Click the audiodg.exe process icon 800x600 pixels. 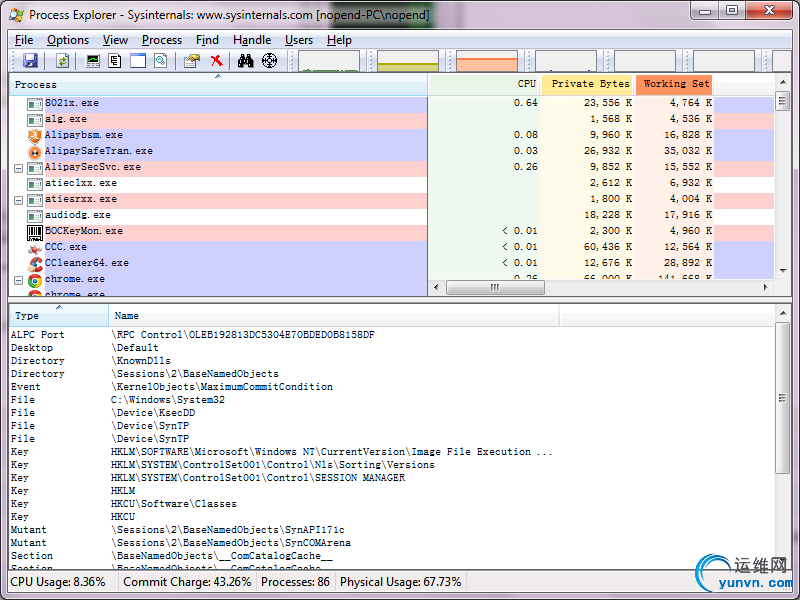pyautogui.click(x=35, y=216)
